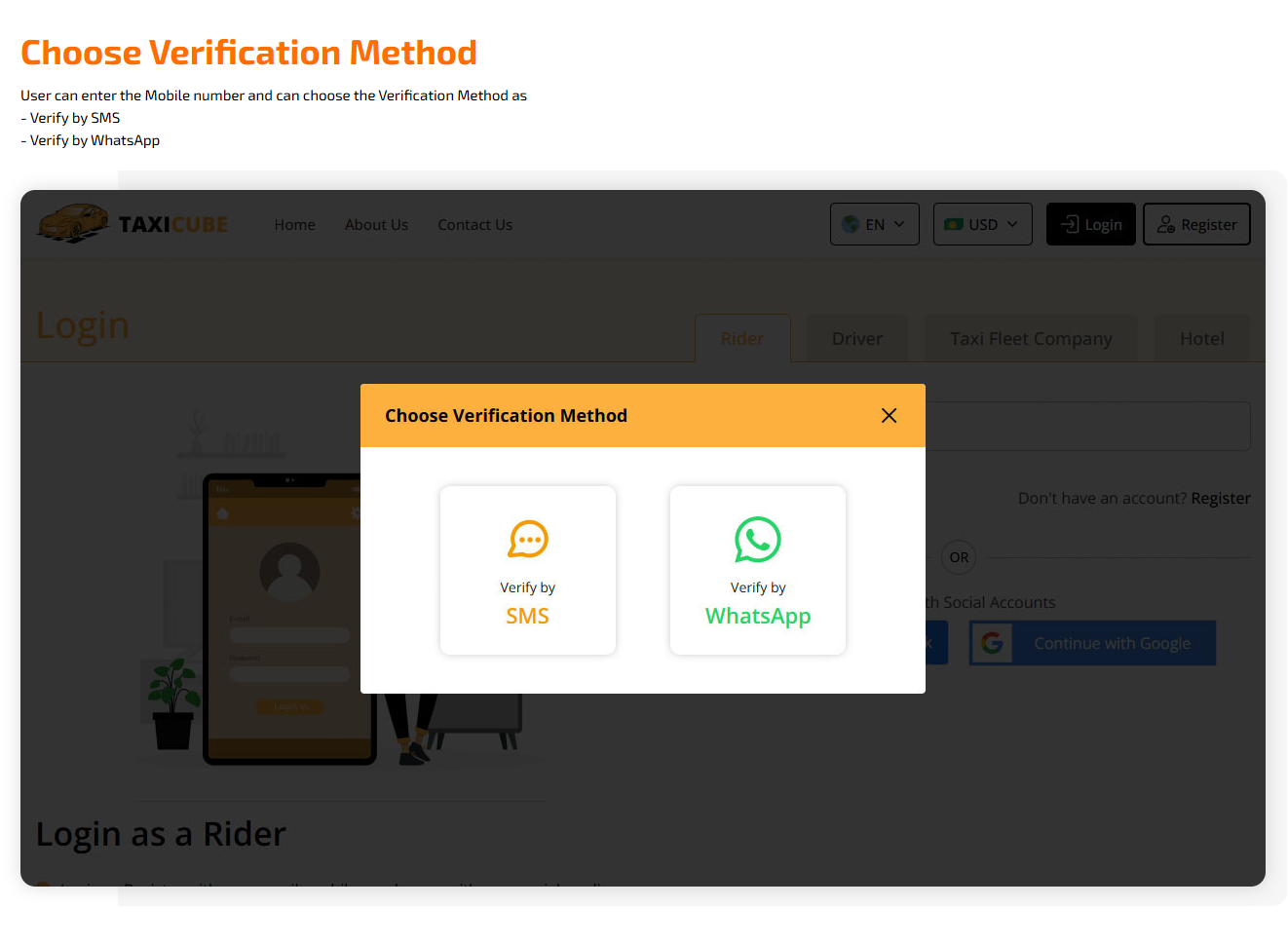Go to About Us page

coord(376,225)
